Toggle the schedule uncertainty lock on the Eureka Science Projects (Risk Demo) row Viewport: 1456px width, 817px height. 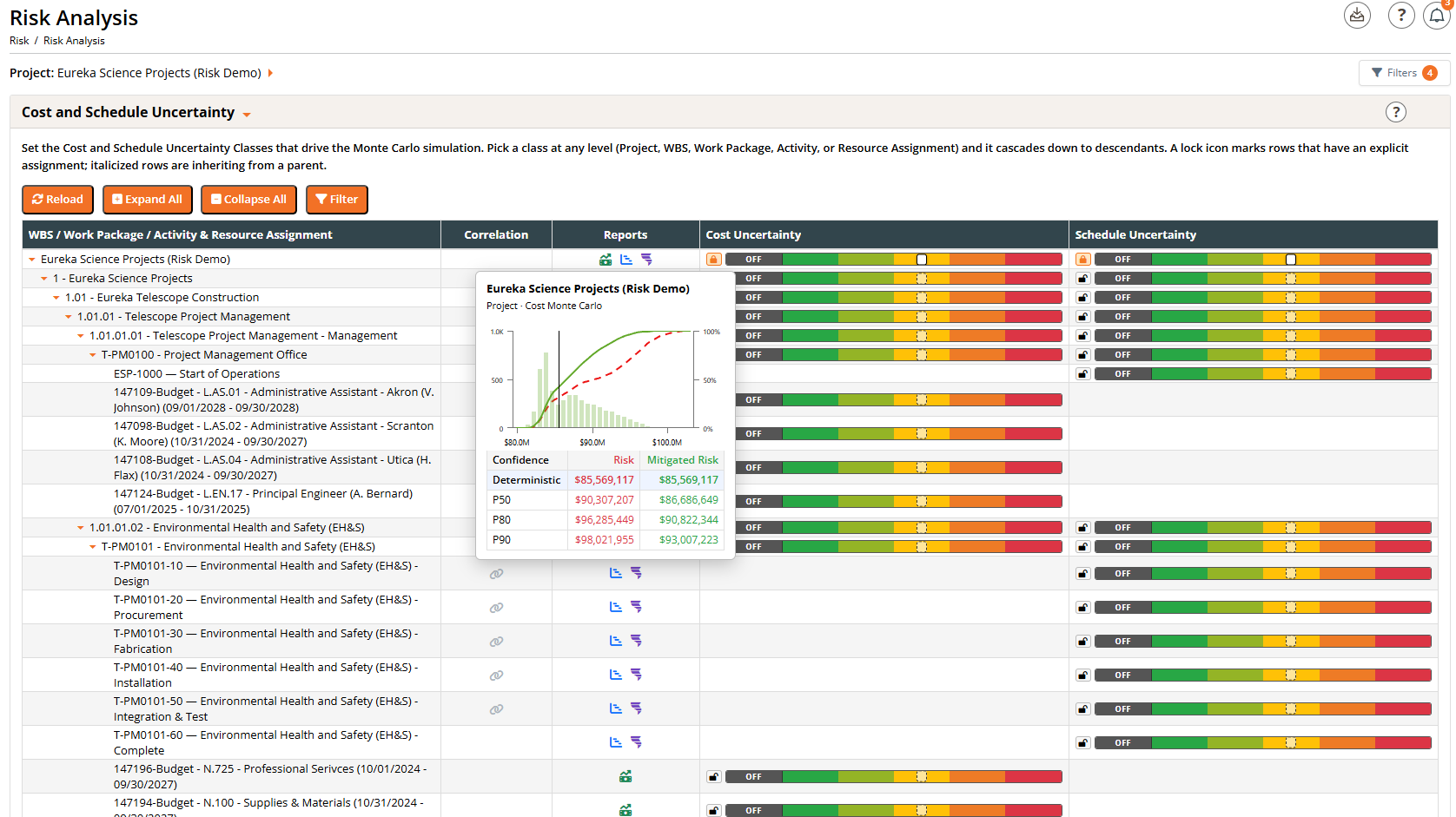[1083, 260]
